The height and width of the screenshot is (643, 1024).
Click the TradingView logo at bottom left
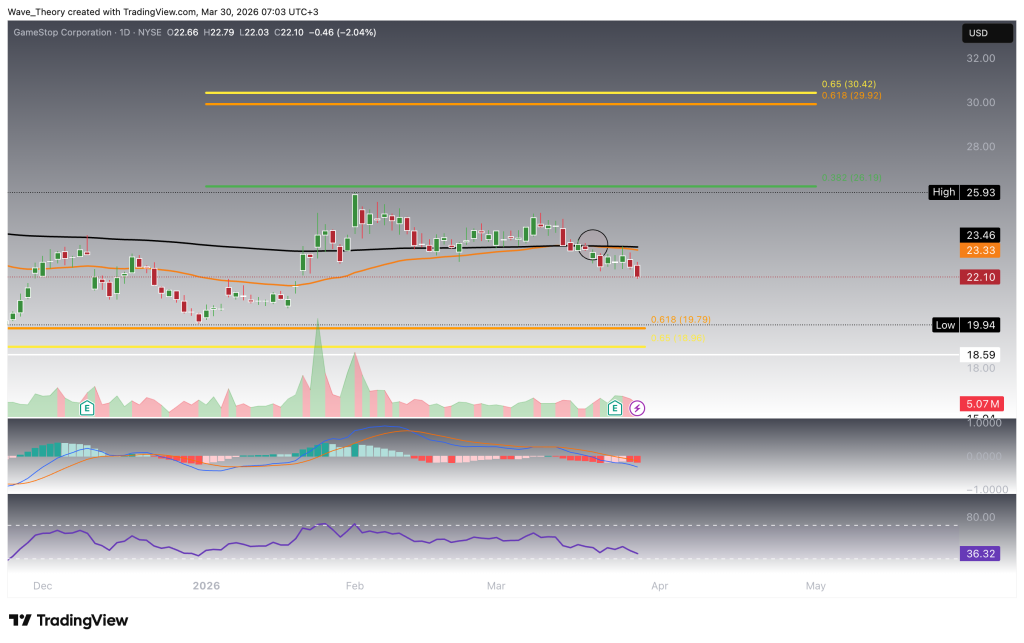68,620
